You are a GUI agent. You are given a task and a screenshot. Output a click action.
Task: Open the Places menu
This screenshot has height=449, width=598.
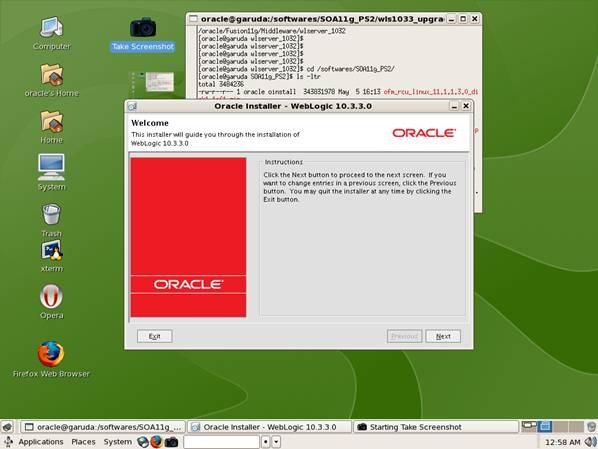pos(83,442)
